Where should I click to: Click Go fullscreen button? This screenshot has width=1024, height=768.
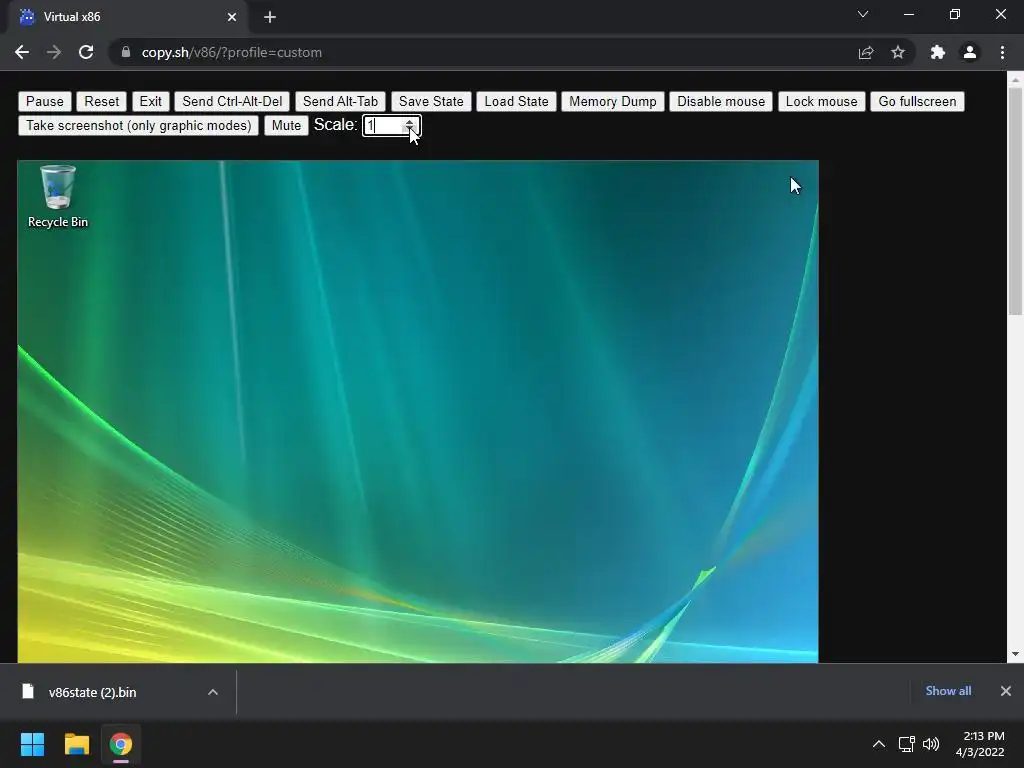[x=917, y=101]
